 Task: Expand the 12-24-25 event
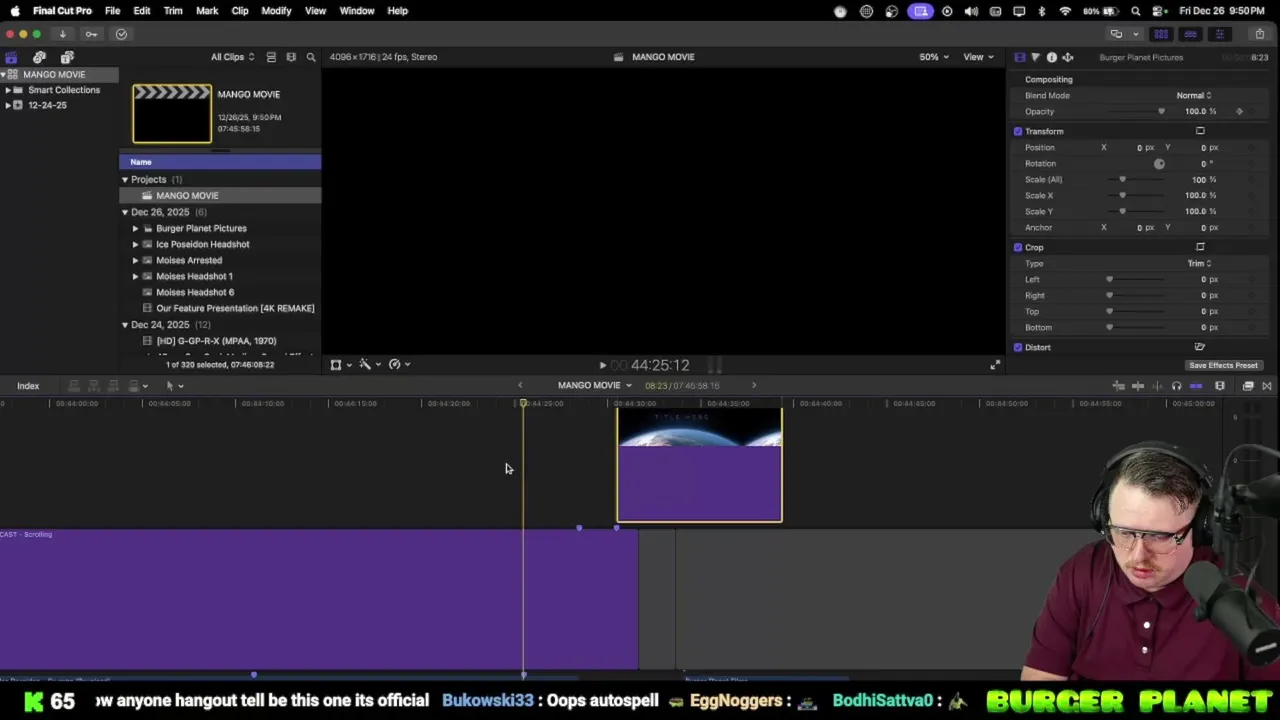point(8,105)
